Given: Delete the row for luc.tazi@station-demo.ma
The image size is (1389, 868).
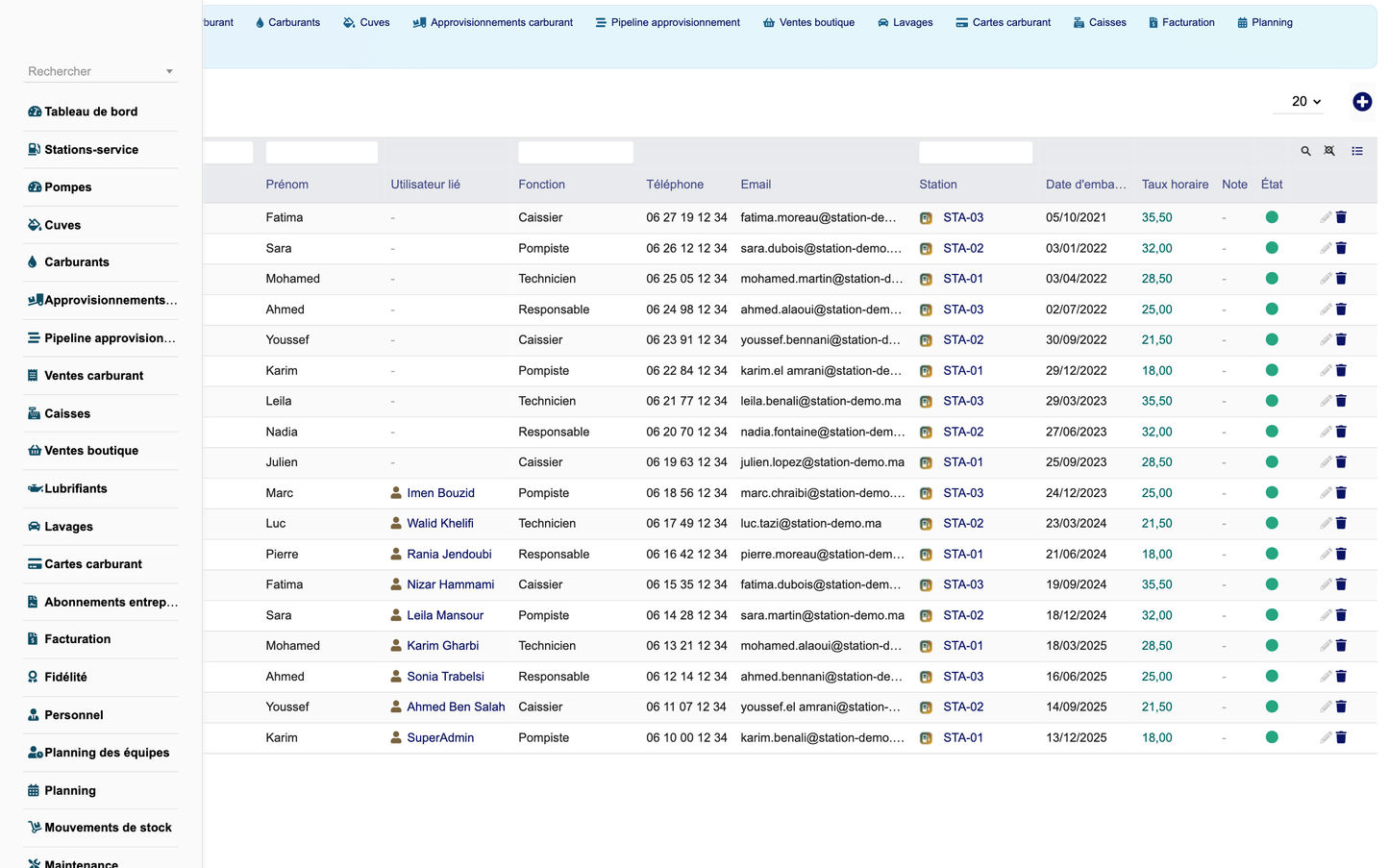Looking at the screenshot, I should click(1341, 523).
